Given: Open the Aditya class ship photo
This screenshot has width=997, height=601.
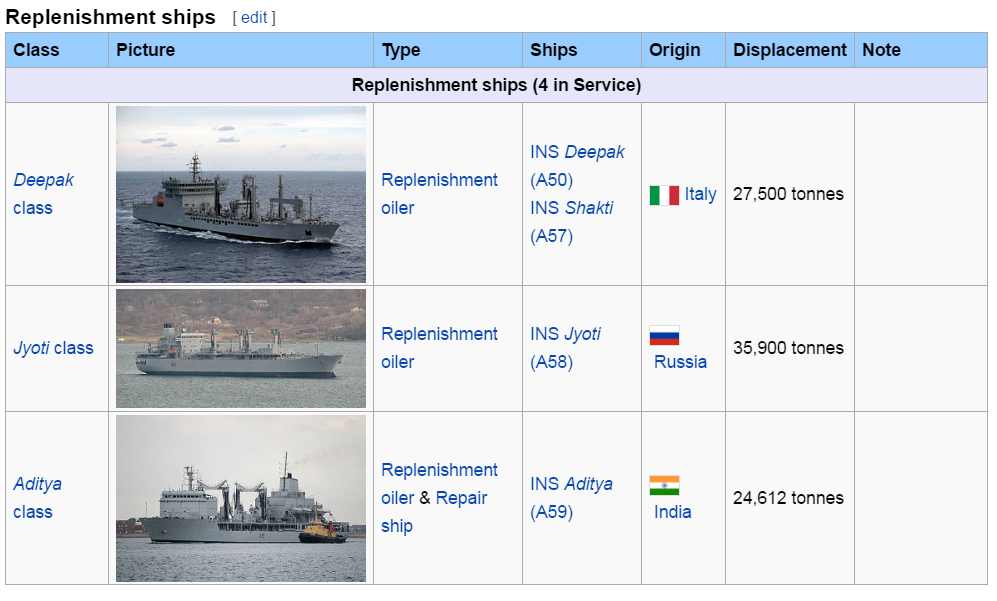Looking at the screenshot, I should click(x=240, y=499).
